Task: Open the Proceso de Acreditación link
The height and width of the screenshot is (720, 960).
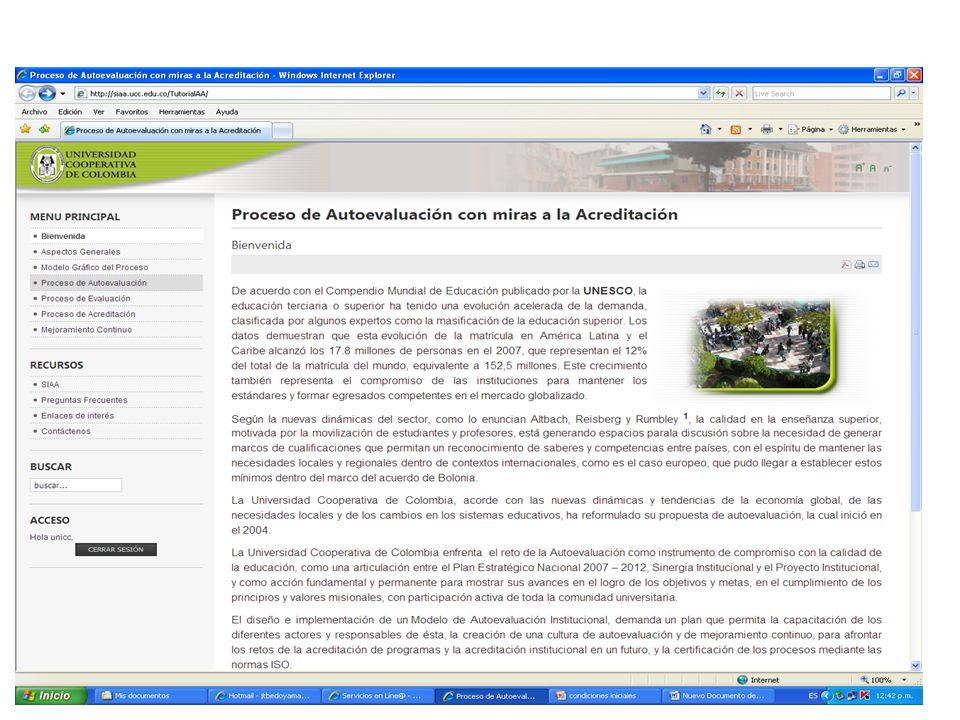Action: [88, 314]
